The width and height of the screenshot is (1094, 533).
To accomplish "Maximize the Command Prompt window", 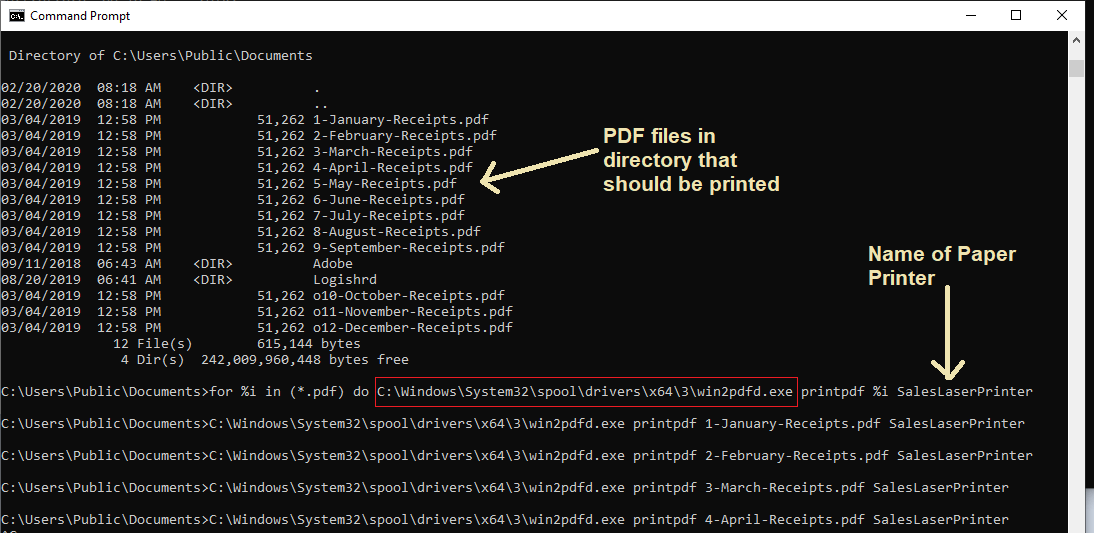I will 1016,15.
